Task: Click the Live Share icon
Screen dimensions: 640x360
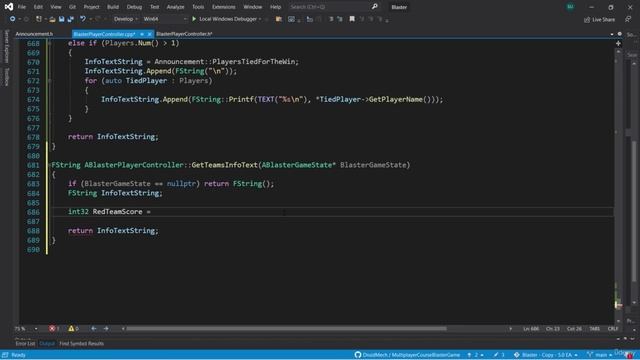Action: 587,19
